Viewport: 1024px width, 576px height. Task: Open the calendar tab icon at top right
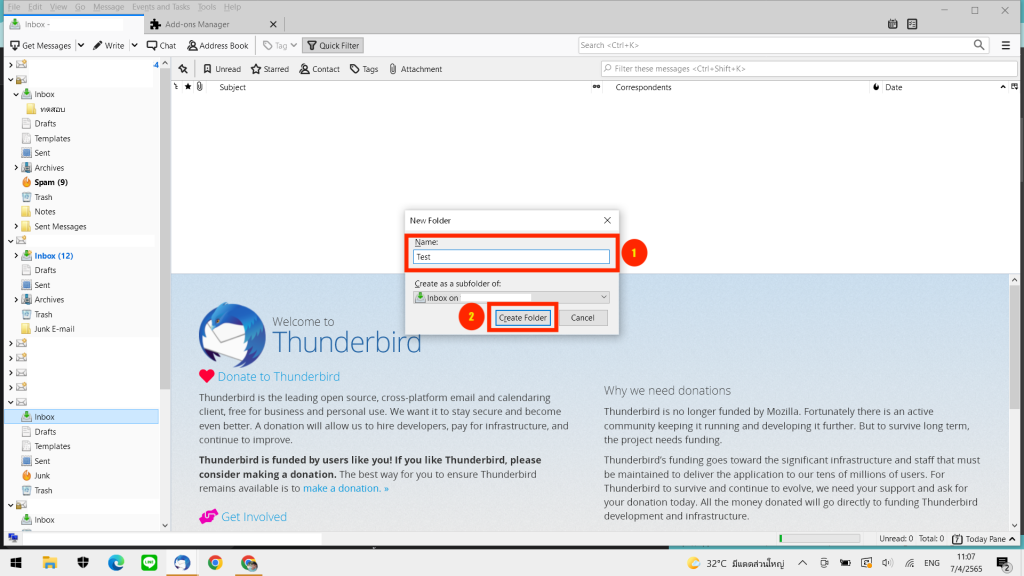(x=892, y=24)
